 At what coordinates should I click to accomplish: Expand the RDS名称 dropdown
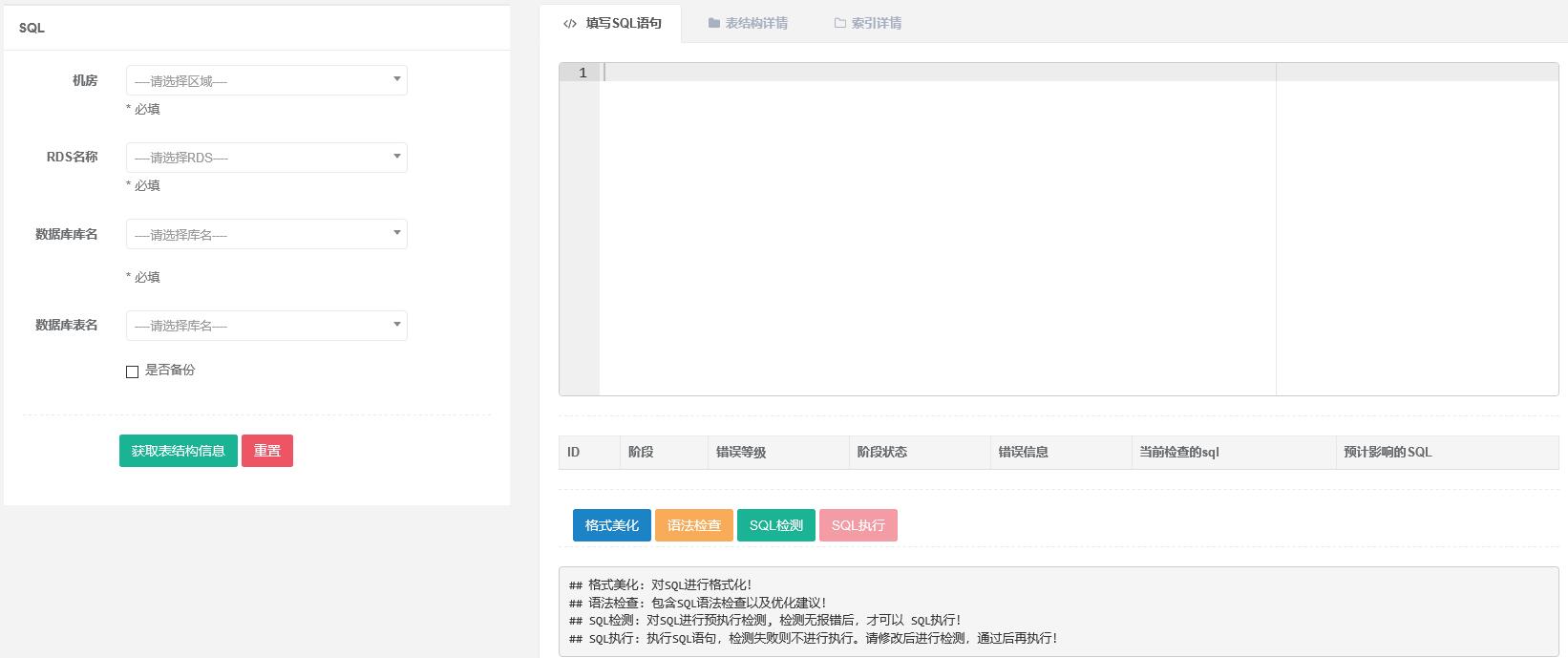click(x=266, y=158)
